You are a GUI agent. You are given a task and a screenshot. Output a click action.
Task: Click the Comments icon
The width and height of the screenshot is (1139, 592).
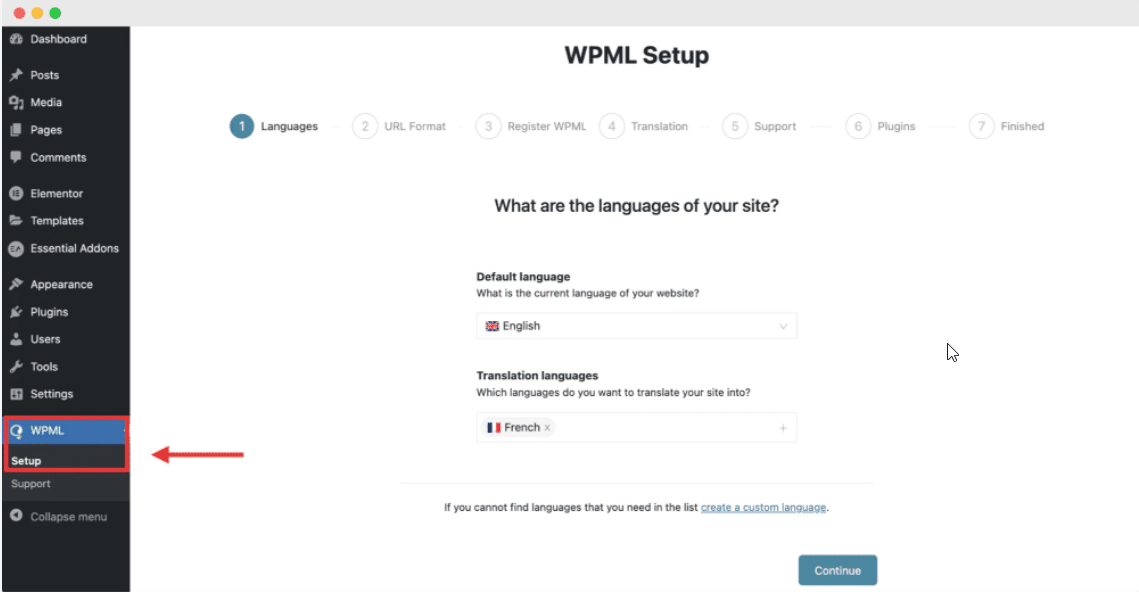tap(16, 157)
